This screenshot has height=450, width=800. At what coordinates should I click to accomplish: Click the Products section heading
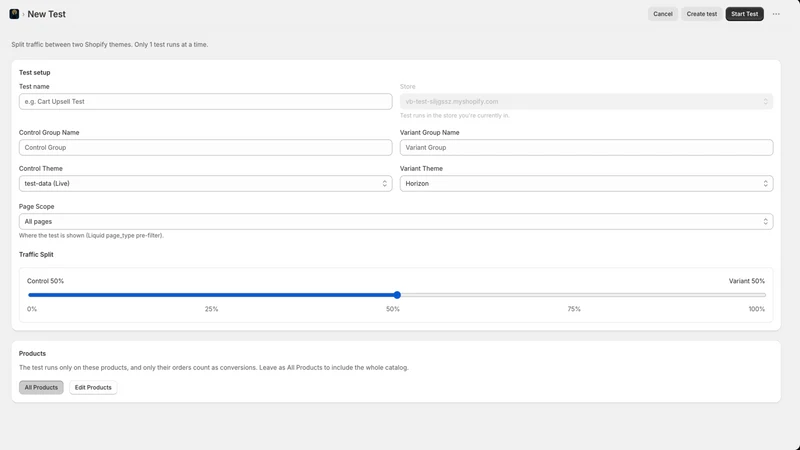(x=32, y=354)
